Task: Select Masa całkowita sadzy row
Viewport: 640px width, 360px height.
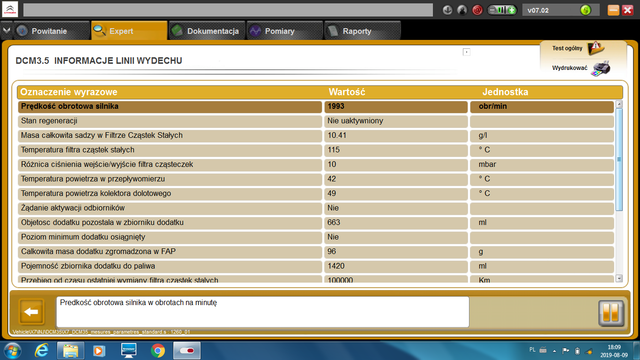Action: [x=316, y=136]
